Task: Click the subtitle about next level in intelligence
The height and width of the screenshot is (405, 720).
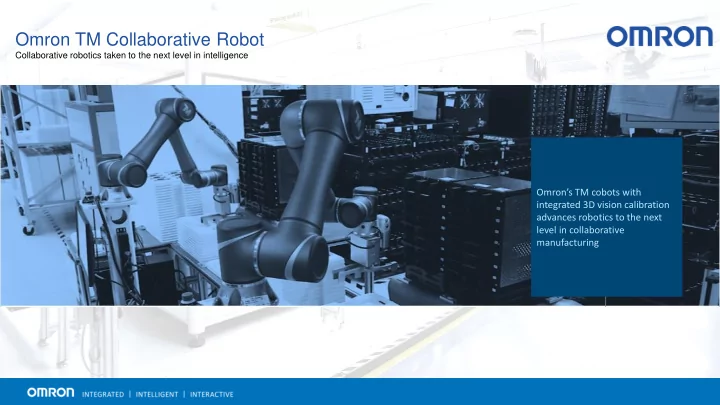Action: click(x=132, y=56)
